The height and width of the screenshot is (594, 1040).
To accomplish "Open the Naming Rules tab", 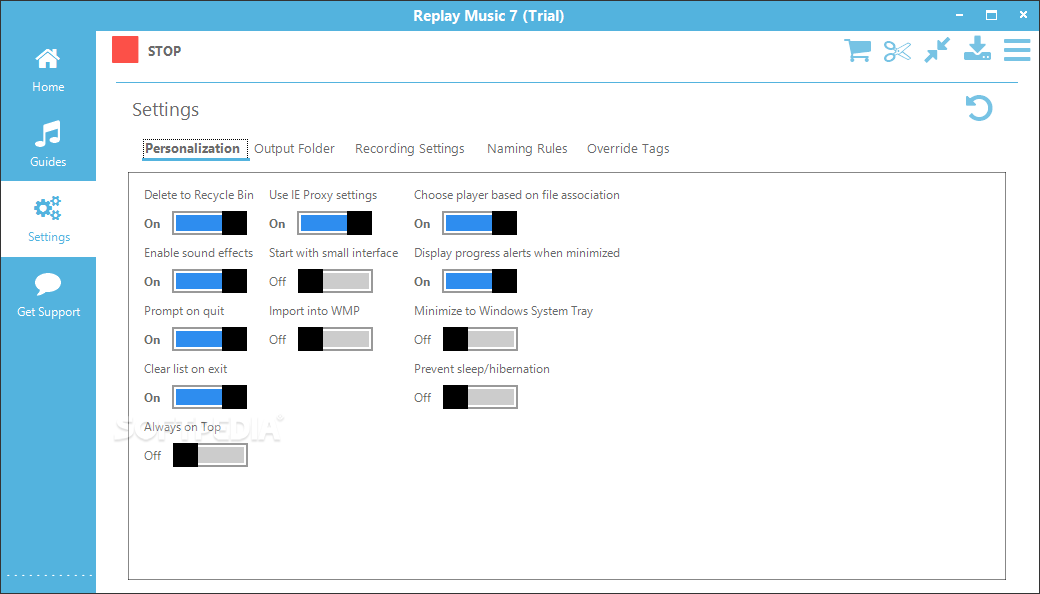I will point(527,148).
